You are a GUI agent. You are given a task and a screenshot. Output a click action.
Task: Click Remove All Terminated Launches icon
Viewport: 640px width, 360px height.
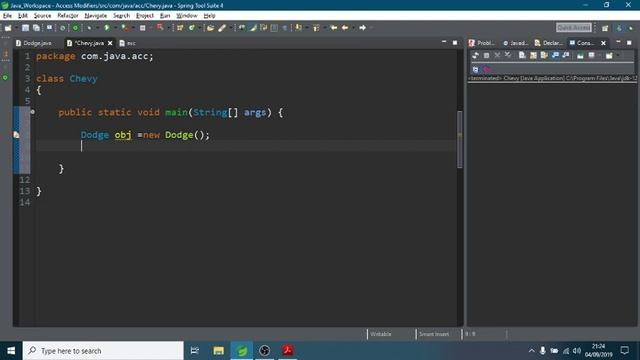[x=508, y=55]
